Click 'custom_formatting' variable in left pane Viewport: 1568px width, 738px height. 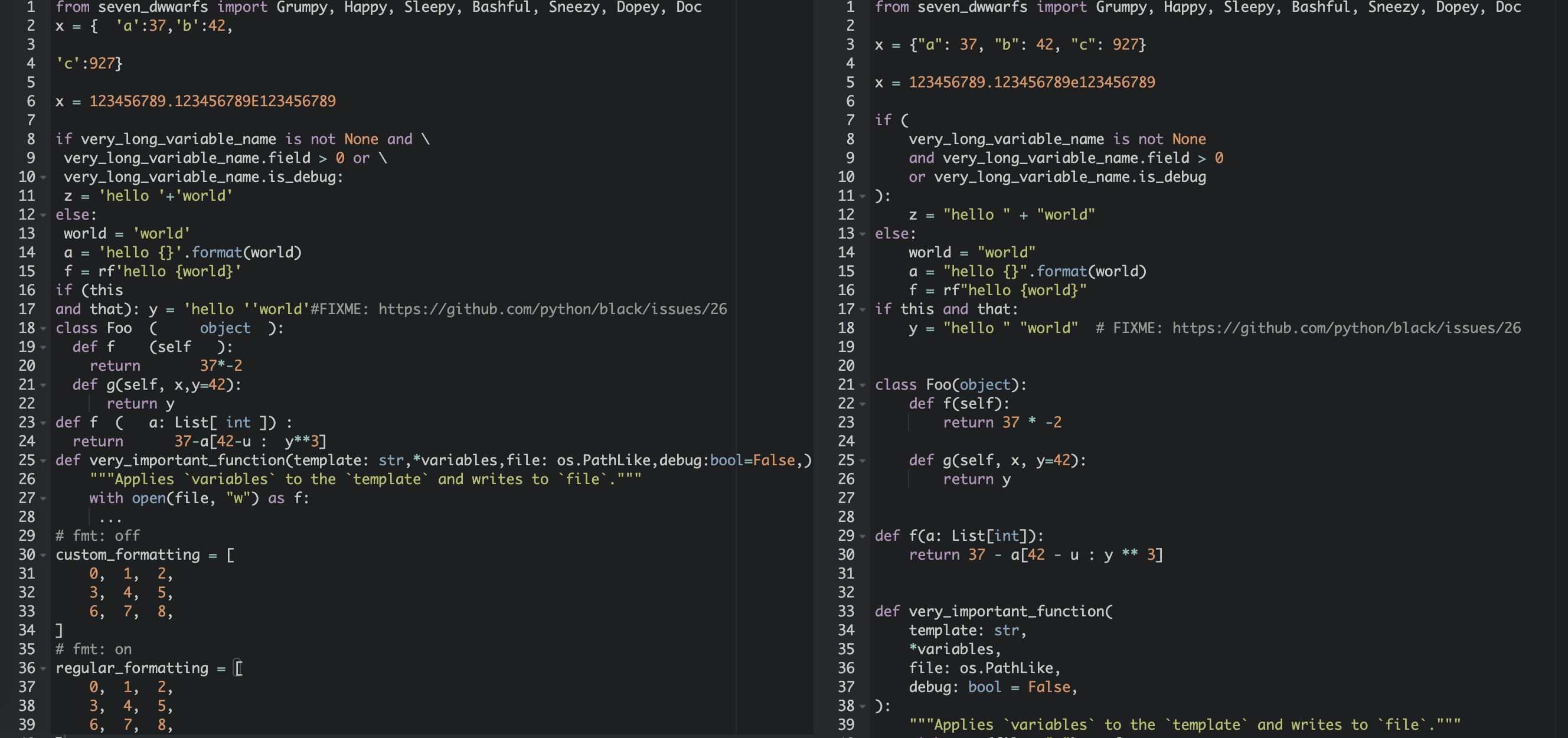[x=127, y=555]
